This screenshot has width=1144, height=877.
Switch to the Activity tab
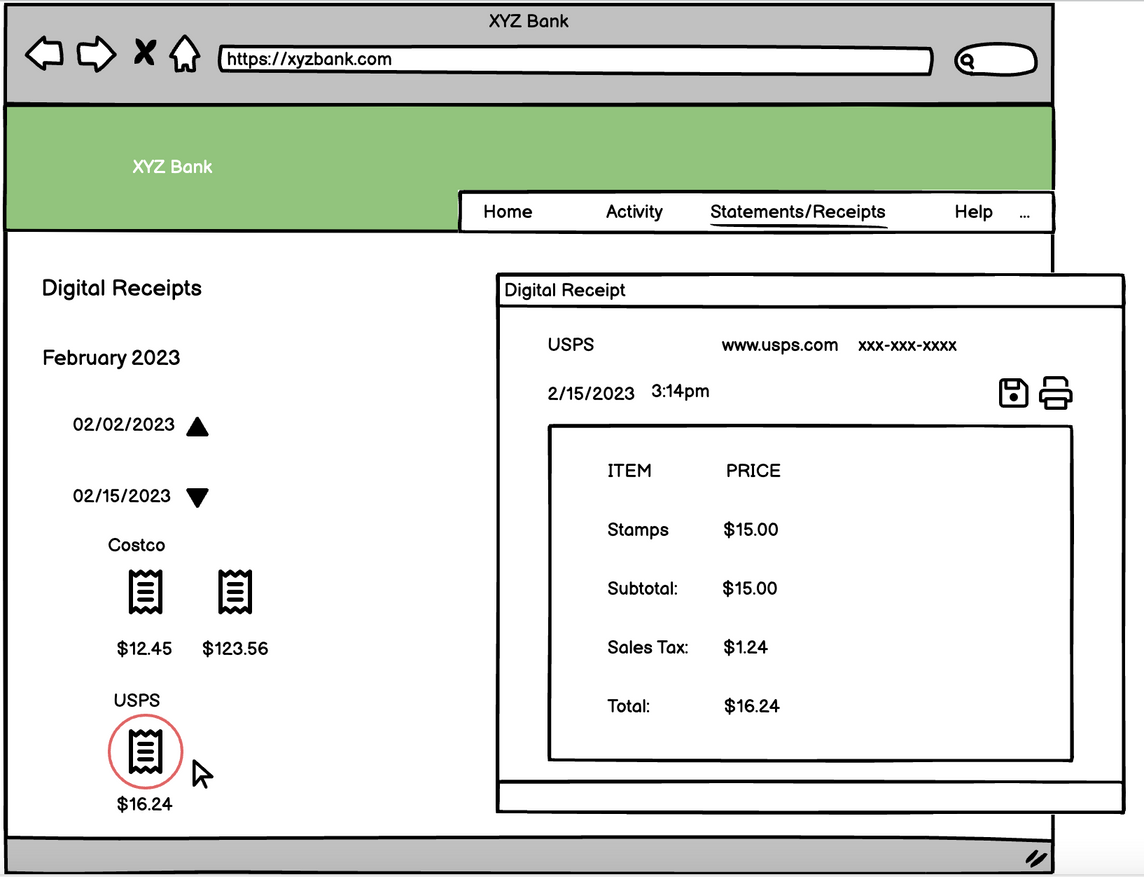[634, 212]
